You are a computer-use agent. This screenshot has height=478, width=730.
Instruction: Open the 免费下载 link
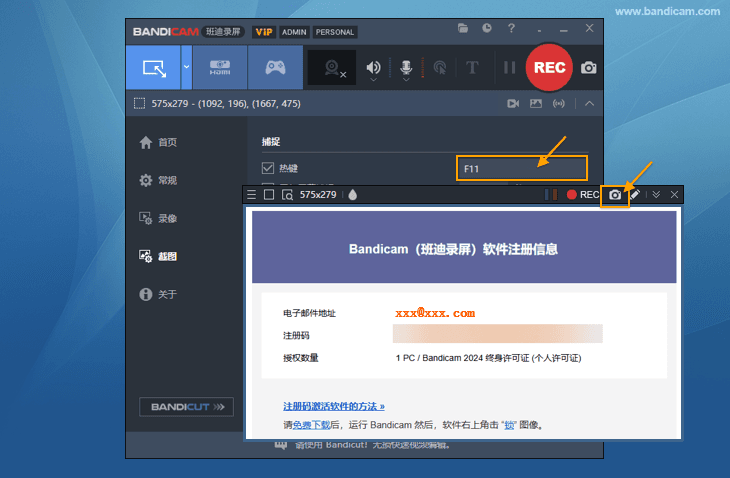pyautogui.click(x=311, y=425)
